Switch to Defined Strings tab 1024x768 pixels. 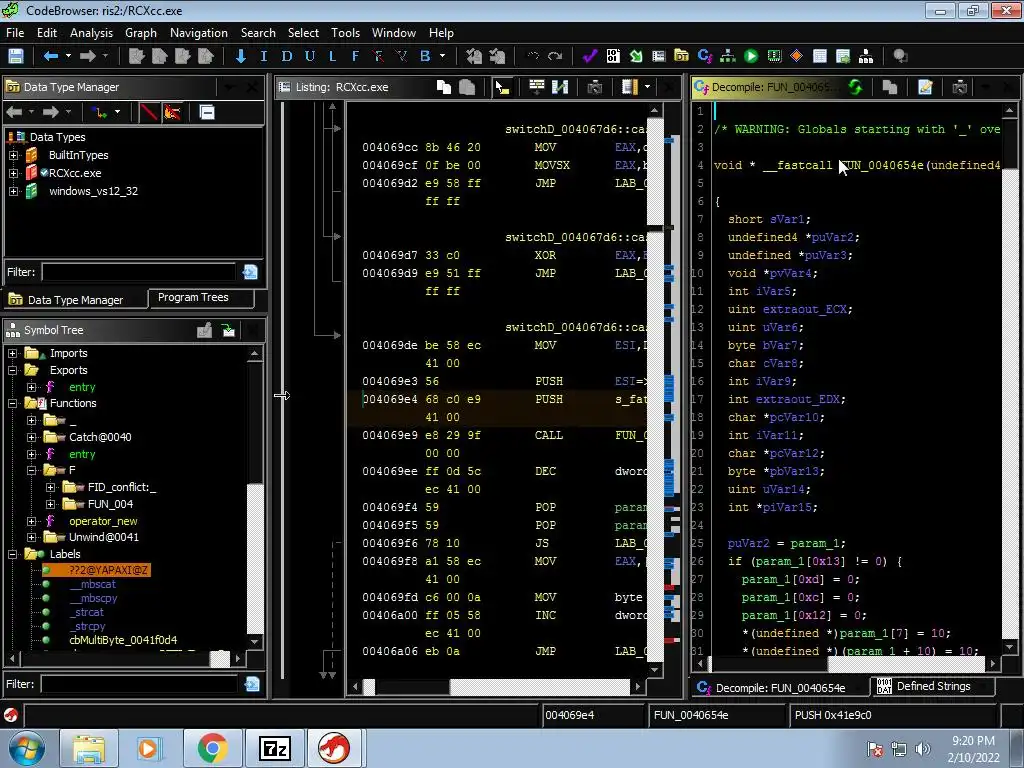(933, 686)
